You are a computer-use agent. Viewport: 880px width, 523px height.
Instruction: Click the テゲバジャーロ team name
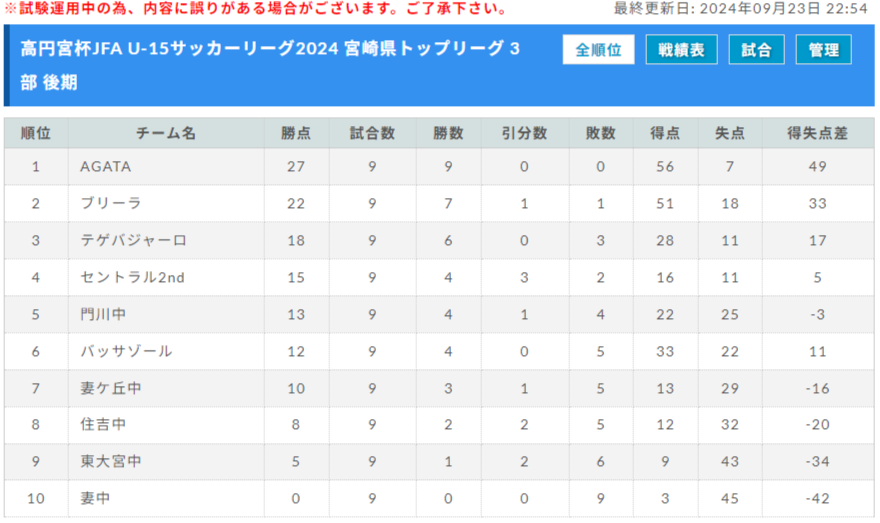click(x=133, y=240)
